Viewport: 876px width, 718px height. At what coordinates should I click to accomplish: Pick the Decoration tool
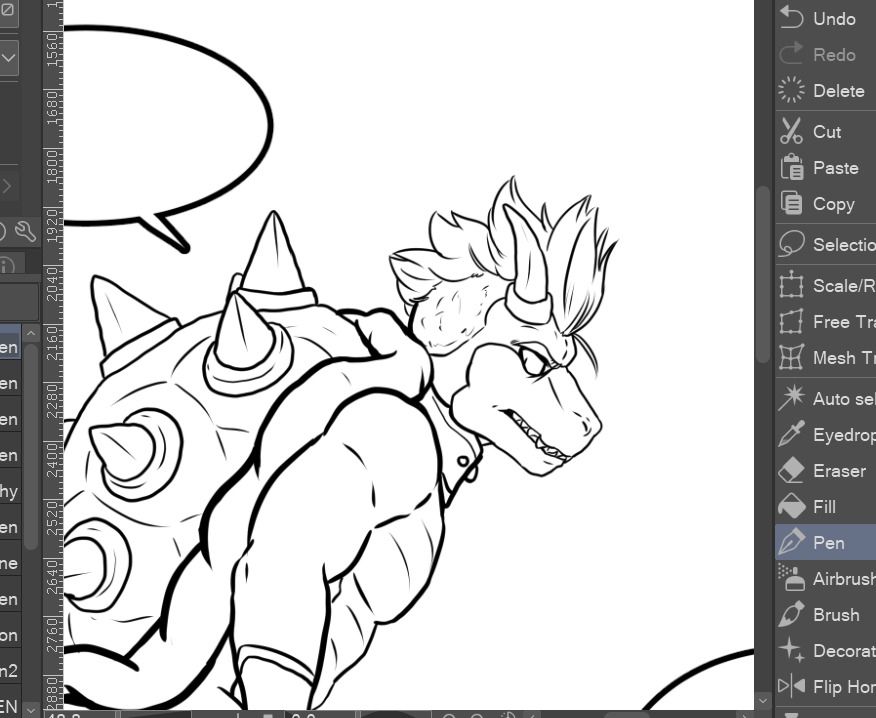(x=826, y=651)
